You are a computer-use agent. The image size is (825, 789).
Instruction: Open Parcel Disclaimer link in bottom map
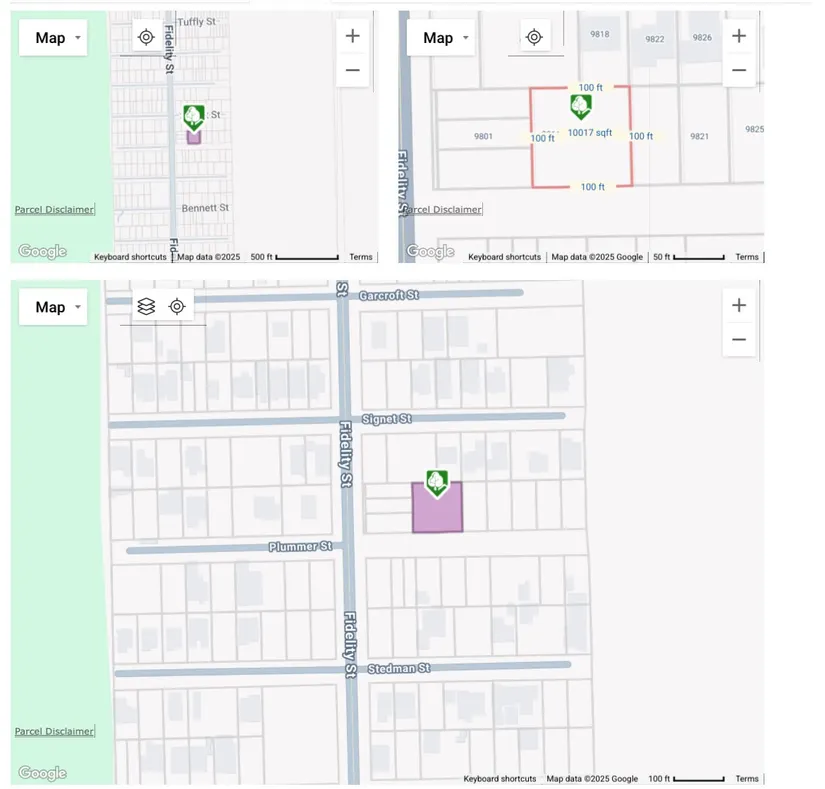point(54,731)
